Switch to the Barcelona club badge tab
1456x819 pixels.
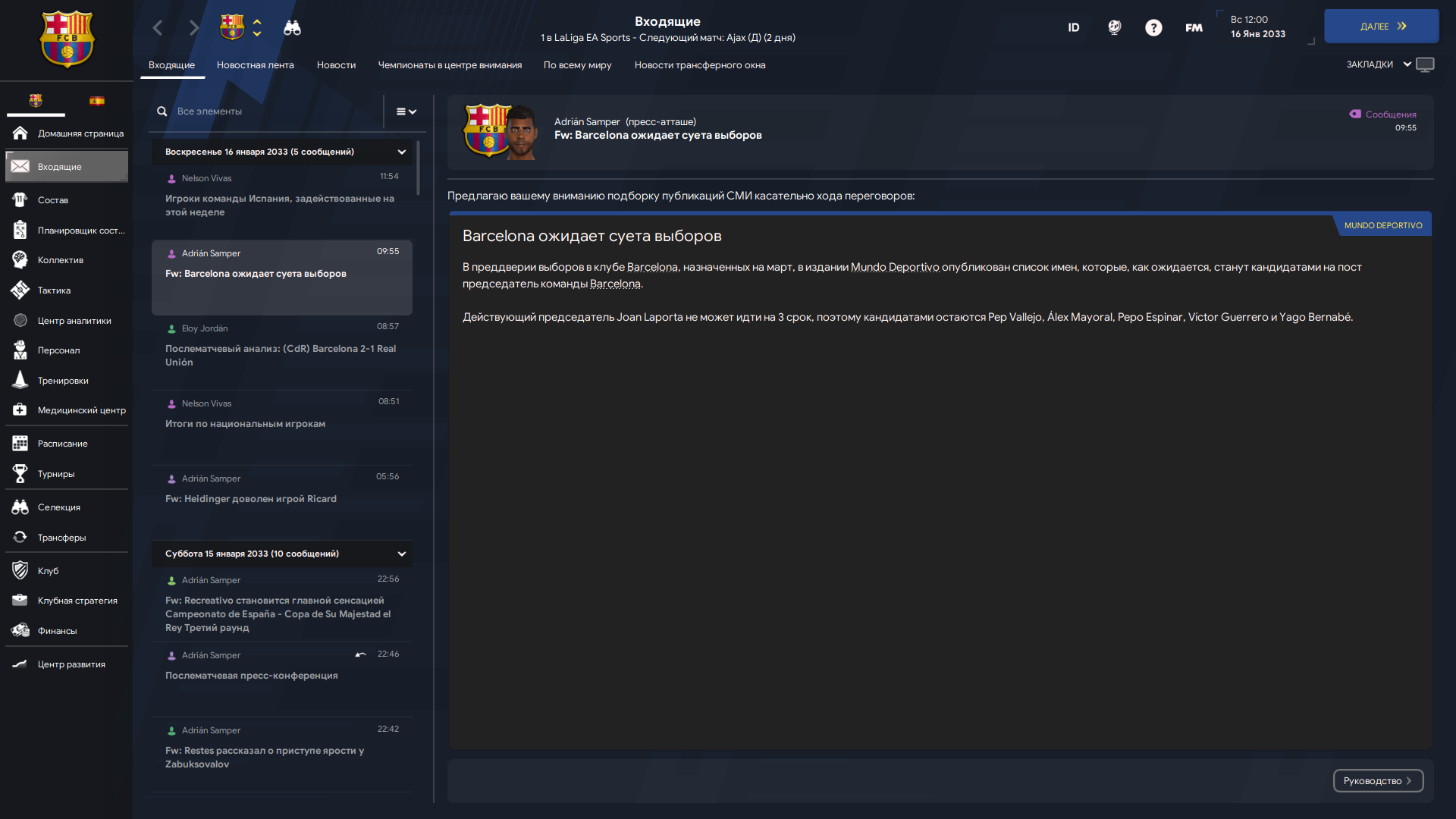tap(36, 101)
